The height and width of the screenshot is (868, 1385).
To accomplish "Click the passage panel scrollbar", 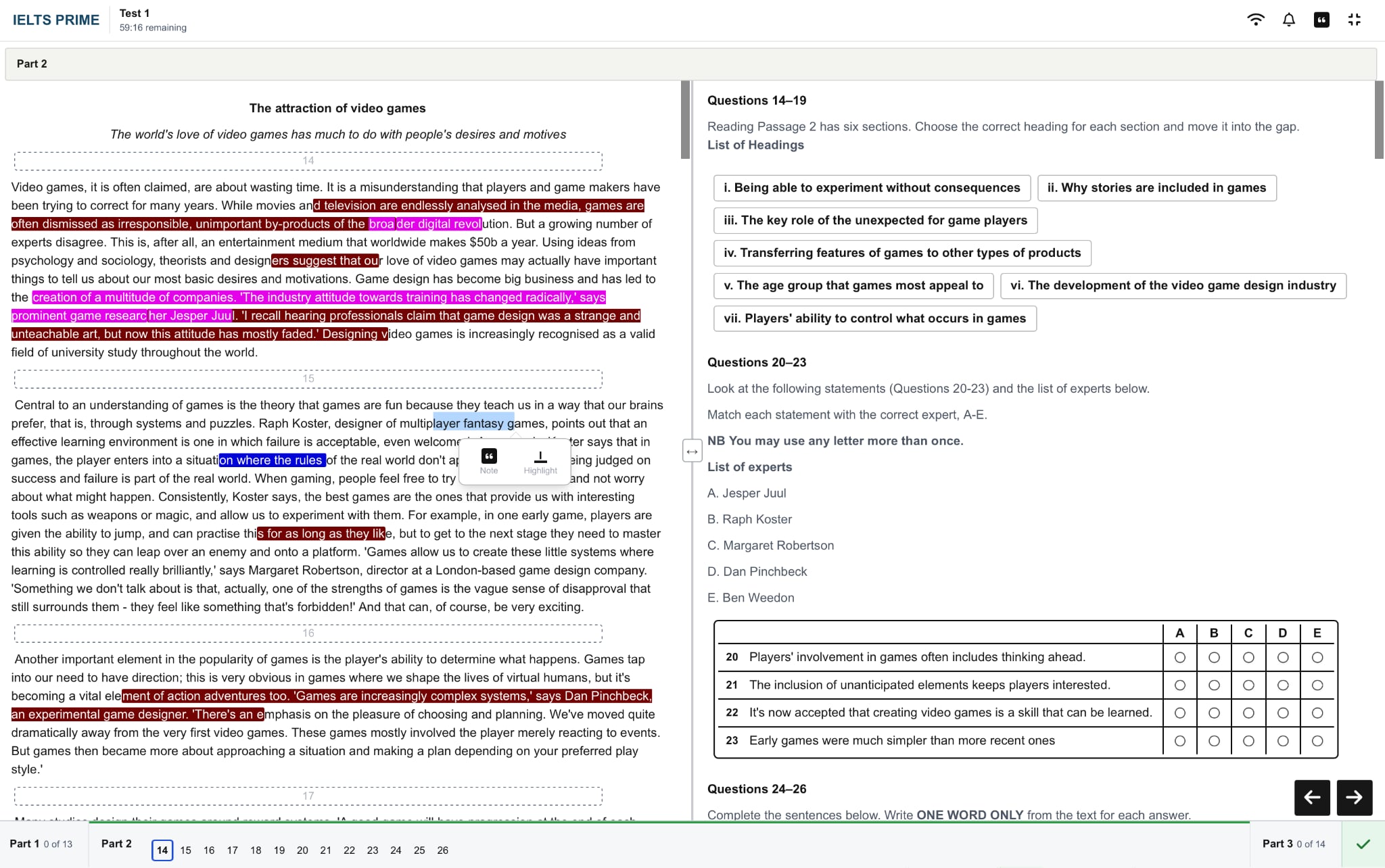I will 685,120.
